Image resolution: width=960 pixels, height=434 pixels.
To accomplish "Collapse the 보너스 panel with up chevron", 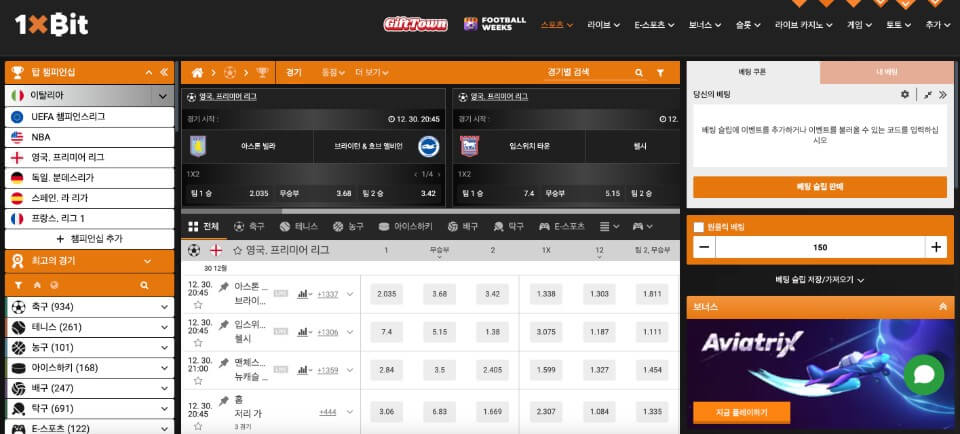I will [942, 307].
